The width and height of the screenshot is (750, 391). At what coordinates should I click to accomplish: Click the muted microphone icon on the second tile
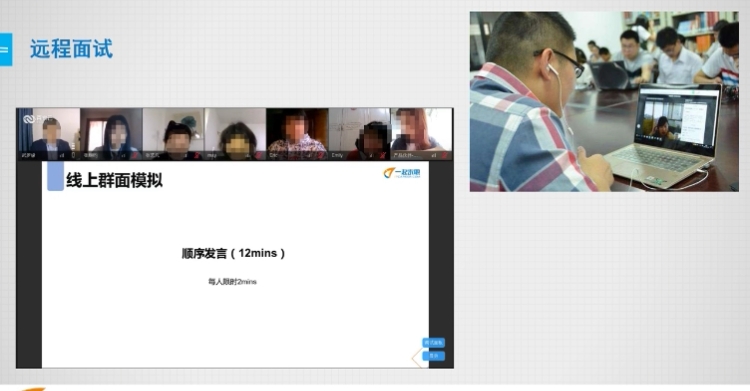tap(135, 156)
